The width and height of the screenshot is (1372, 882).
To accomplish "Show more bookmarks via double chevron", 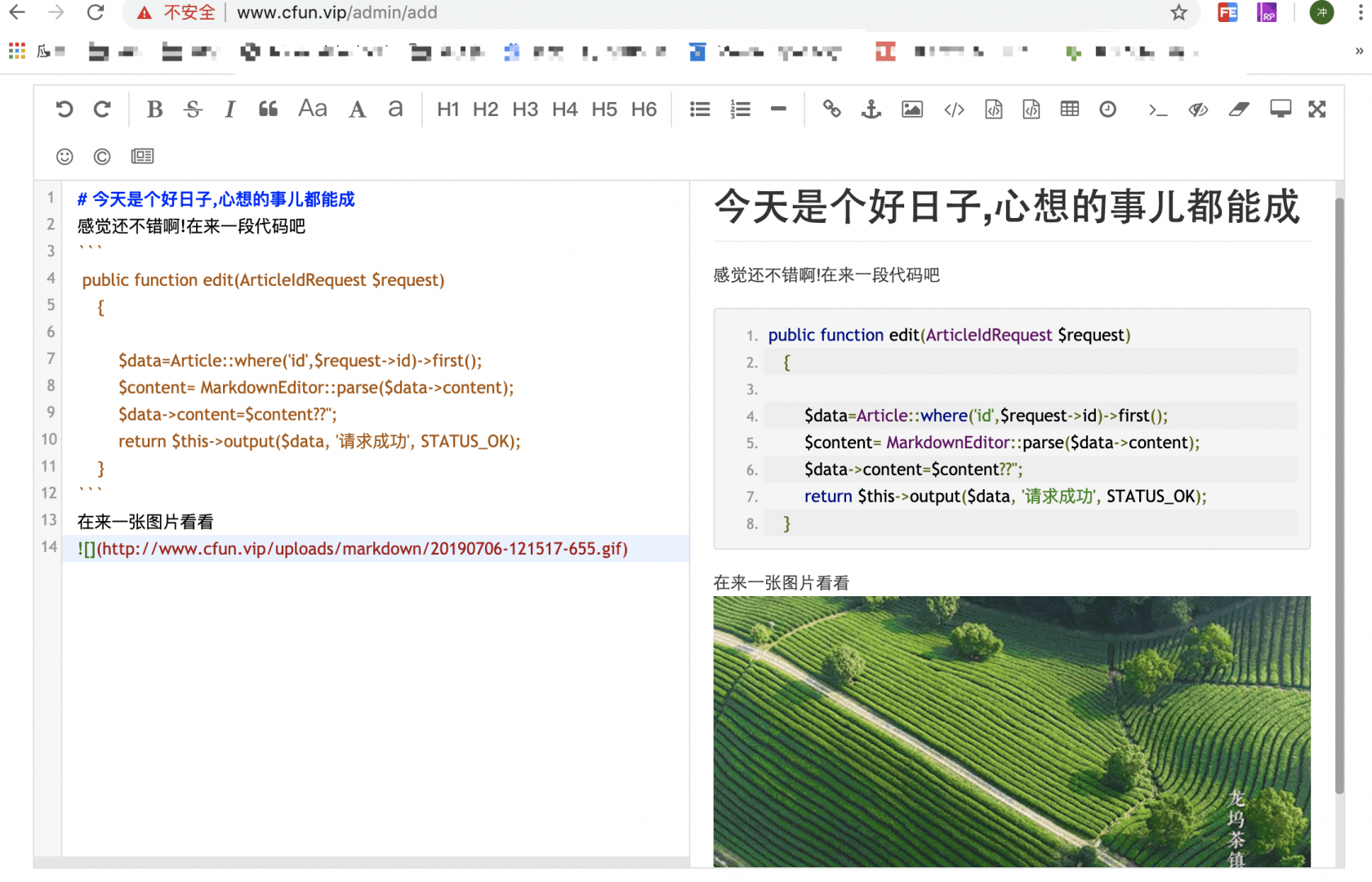I will pyautogui.click(x=1359, y=51).
